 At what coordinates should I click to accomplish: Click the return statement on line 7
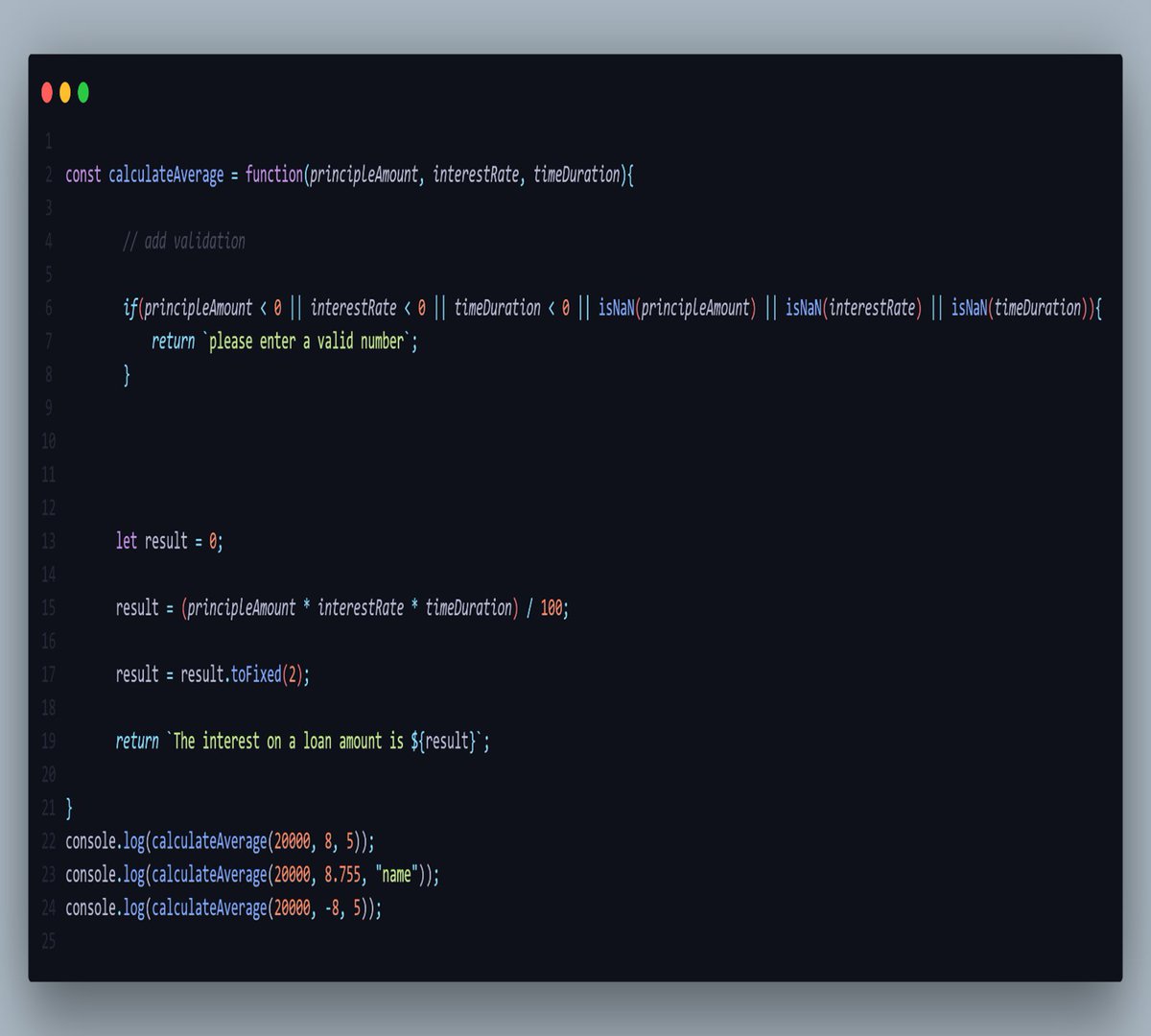pyautogui.click(x=173, y=341)
